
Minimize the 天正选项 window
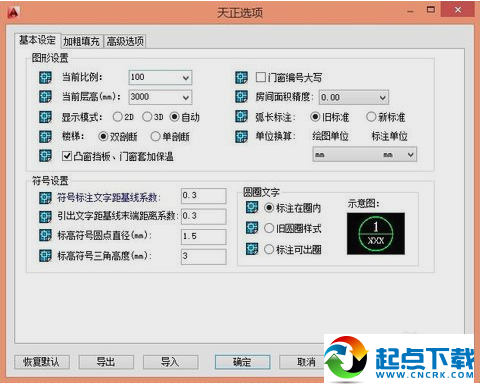[411, 12]
